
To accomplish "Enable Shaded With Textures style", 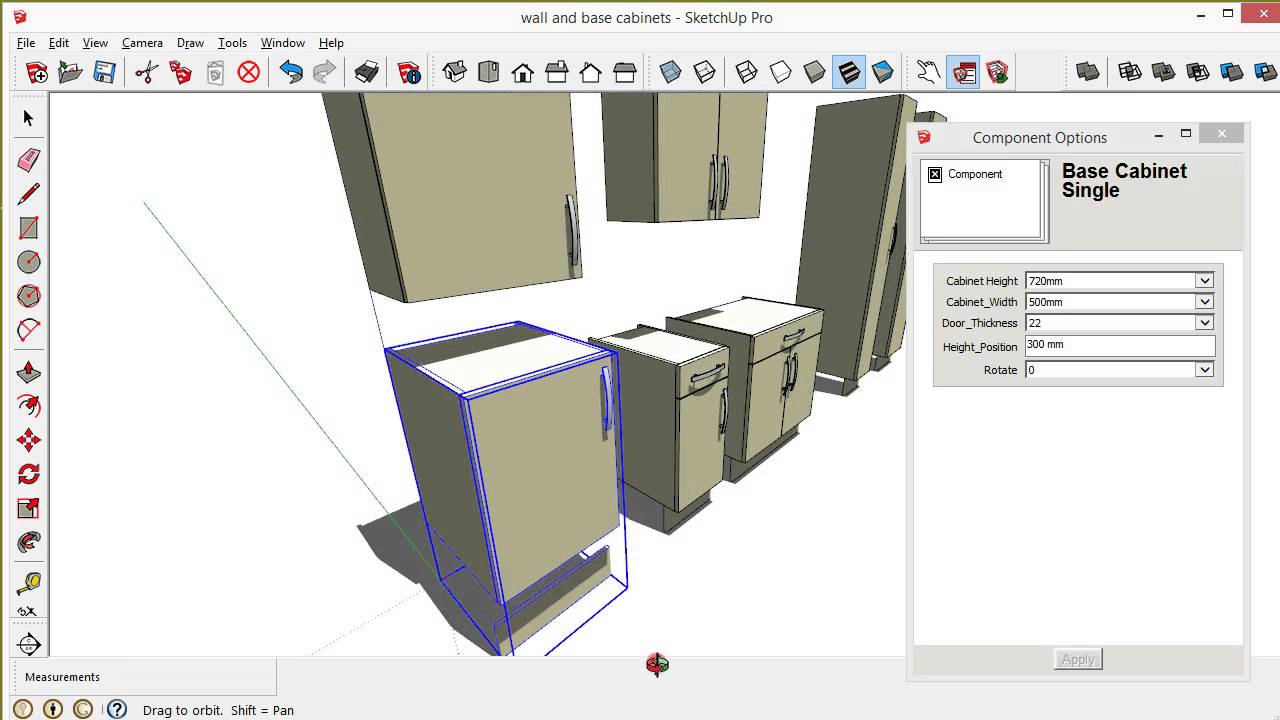I will point(848,72).
